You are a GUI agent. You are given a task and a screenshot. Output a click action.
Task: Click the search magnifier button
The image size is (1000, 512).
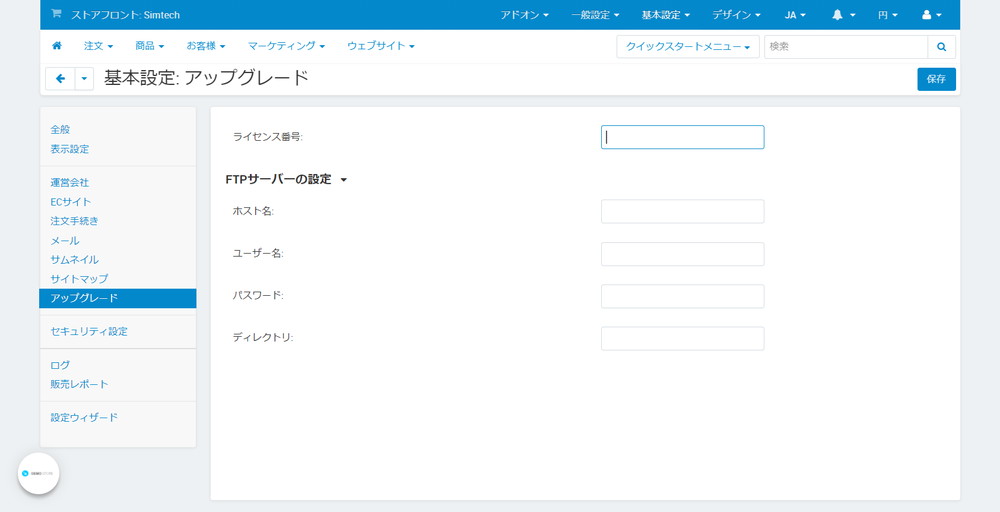click(941, 47)
